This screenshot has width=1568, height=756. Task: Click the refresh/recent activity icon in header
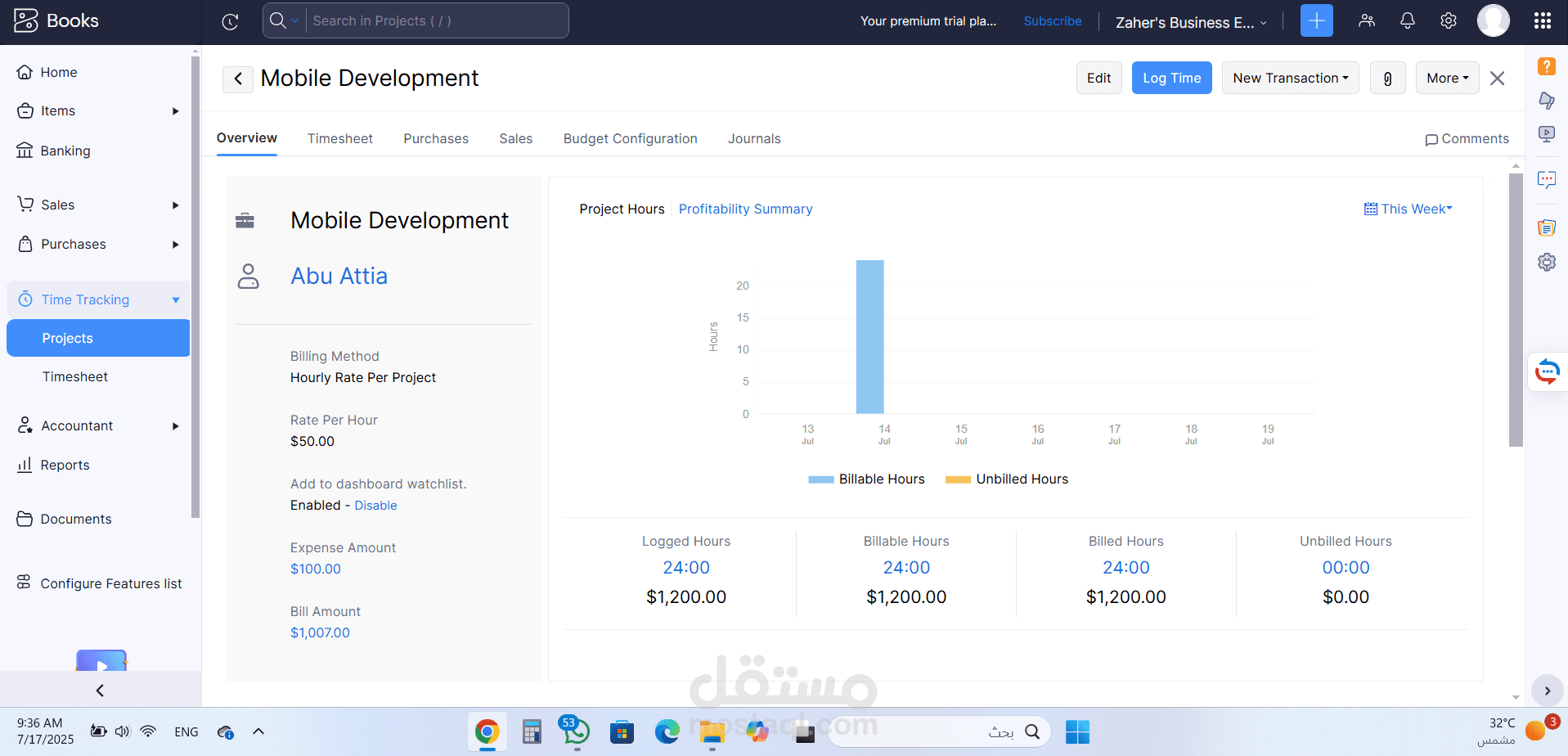coord(230,22)
